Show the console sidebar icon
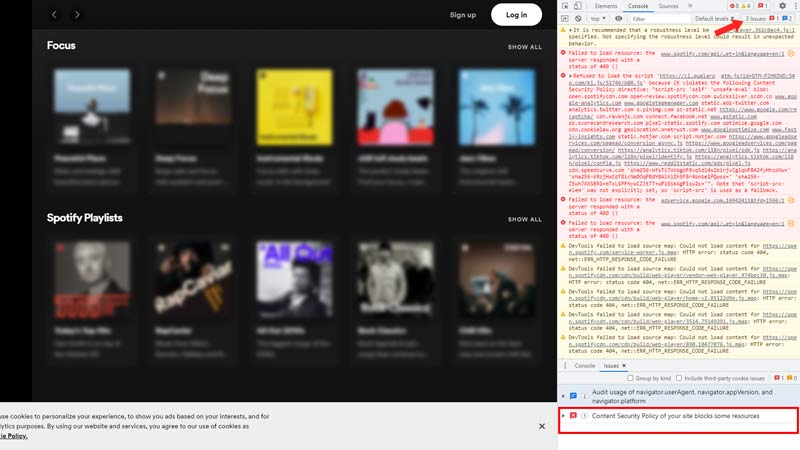This screenshot has height=450, width=800. pyautogui.click(x=565, y=19)
